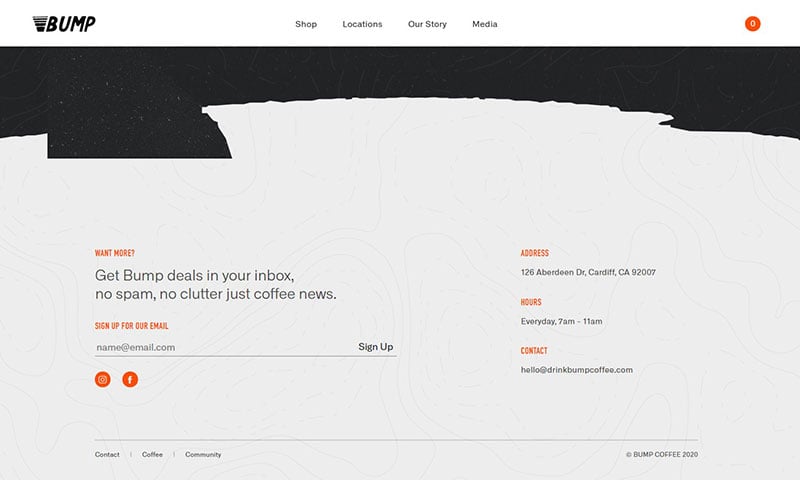Click the 'SIGN UP FOR OUR EMAIL' label
Viewport: 800px width, 480px height.
click(x=132, y=326)
